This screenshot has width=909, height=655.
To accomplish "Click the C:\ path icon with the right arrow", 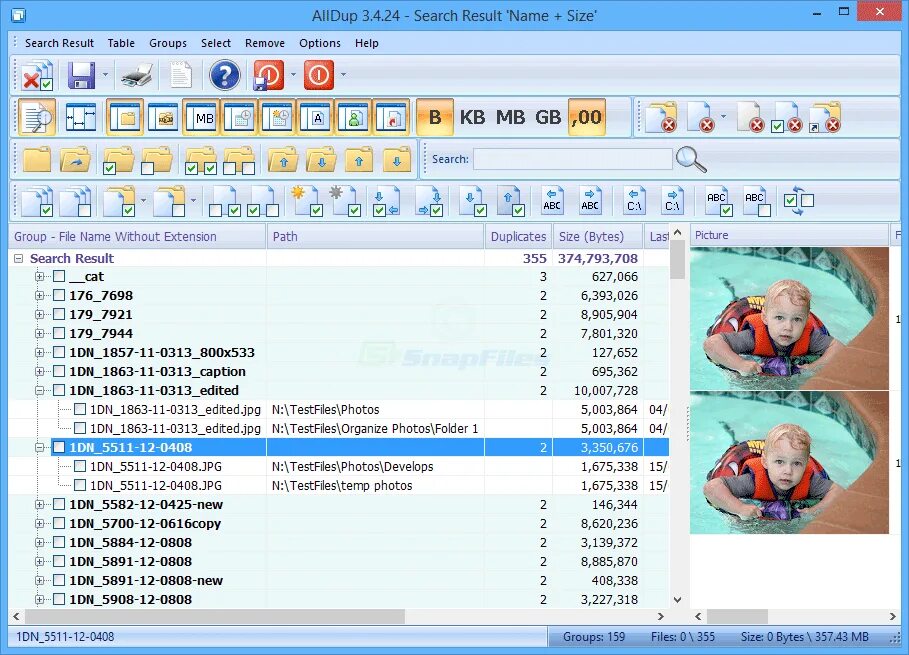I will 672,201.
